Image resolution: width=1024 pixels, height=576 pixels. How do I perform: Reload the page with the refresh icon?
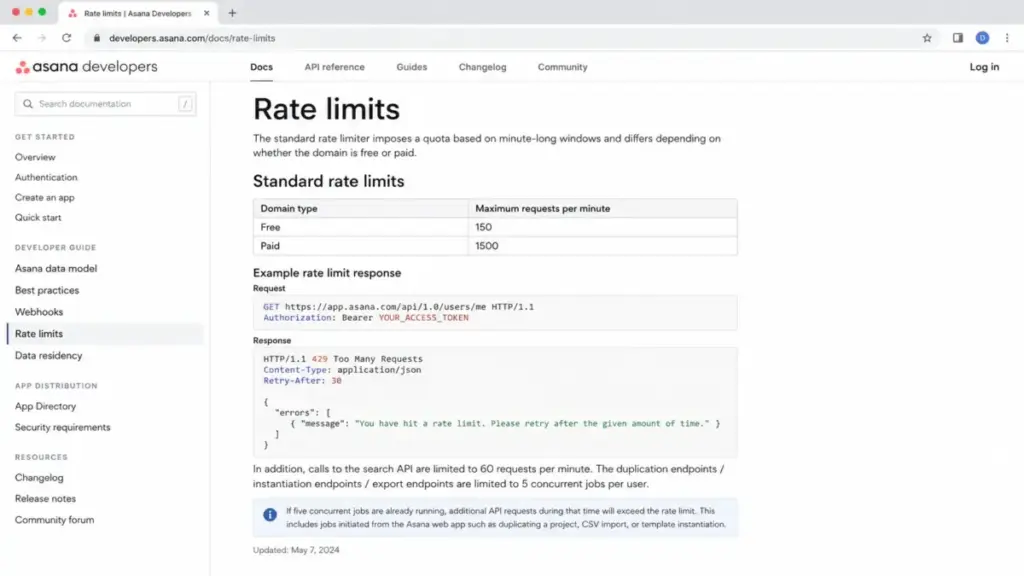tap(67, 38)
